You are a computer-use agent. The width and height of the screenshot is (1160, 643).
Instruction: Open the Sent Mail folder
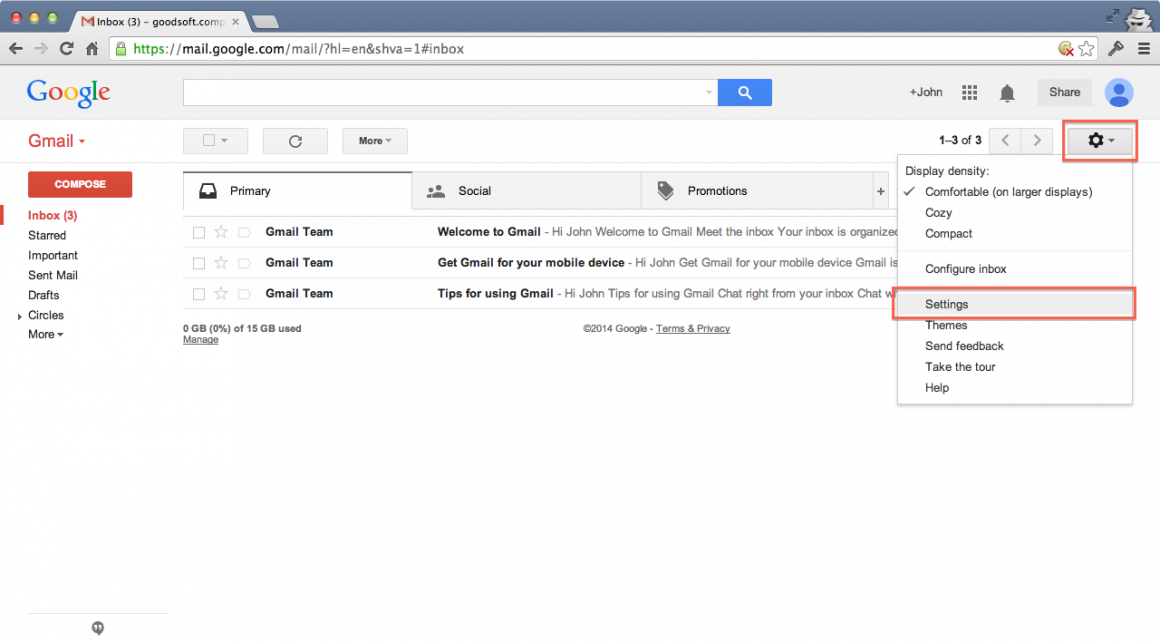[x=53, y=275]
